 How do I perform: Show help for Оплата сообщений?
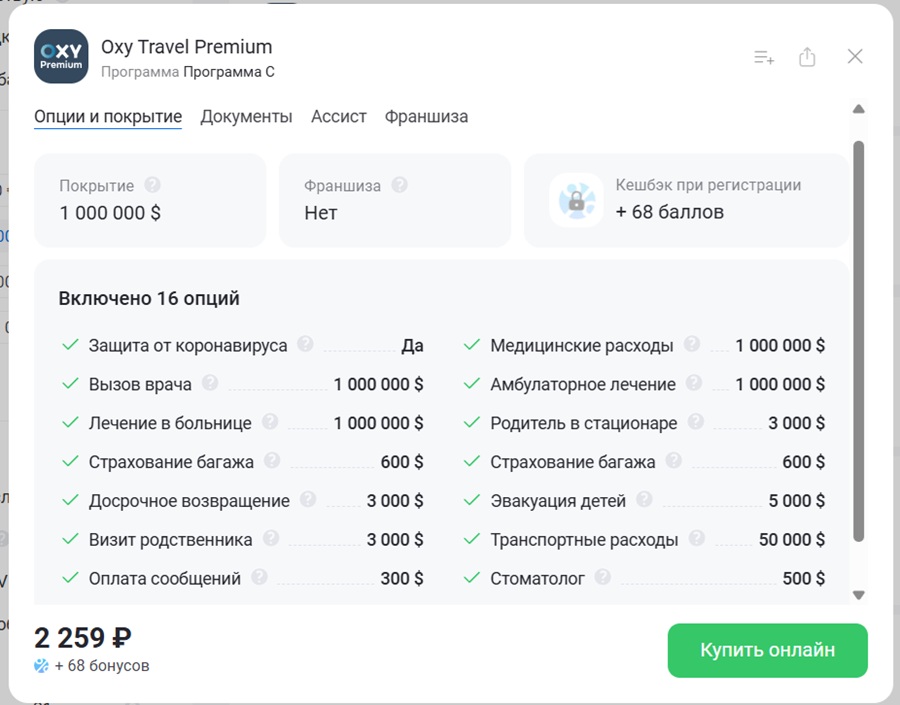(259, 576)
